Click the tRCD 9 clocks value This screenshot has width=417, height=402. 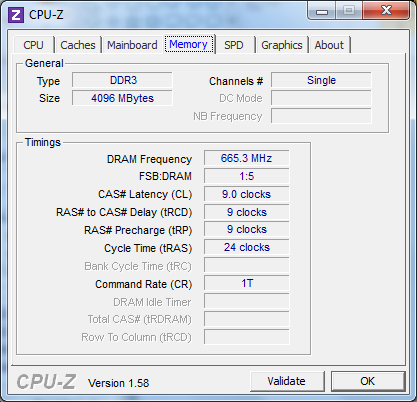tap(247, 212)
